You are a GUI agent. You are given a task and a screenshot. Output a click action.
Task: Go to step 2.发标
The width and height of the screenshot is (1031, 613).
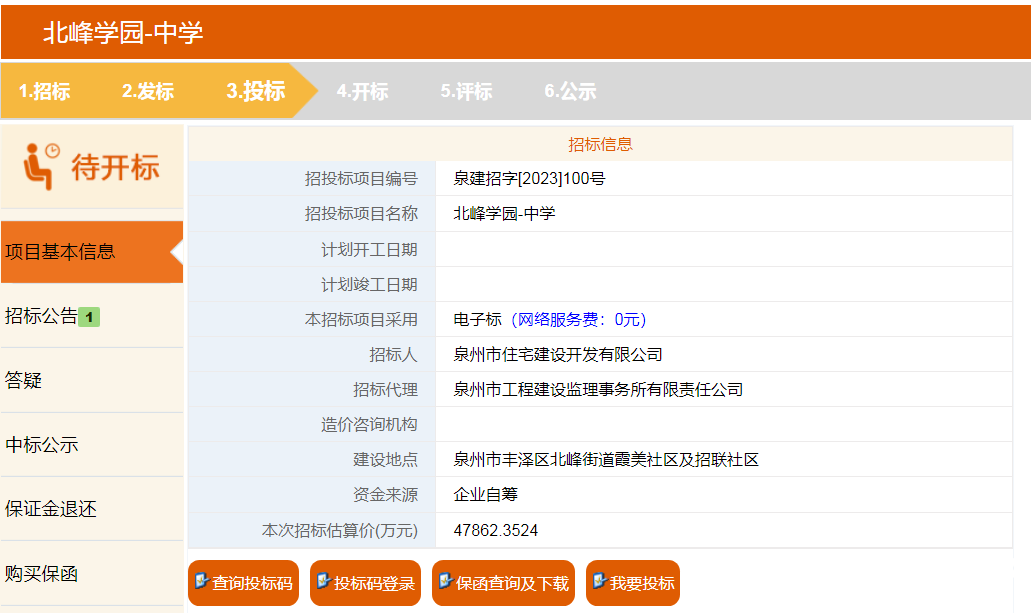[148, 91]
